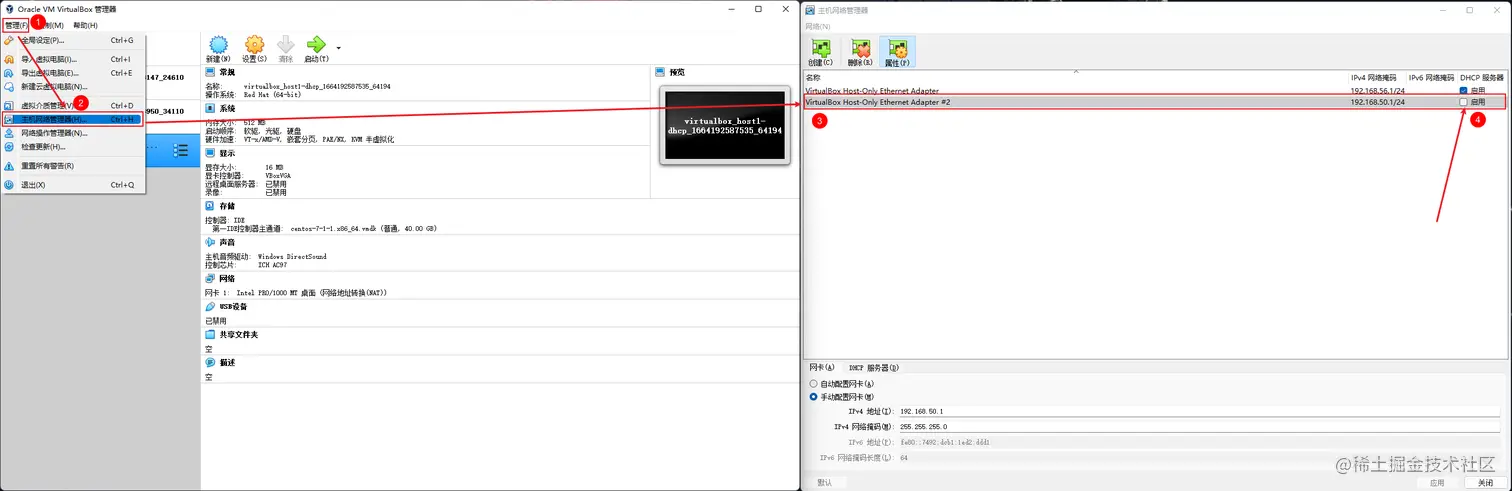The height and width of the screenshot is (491, 1512).
Task: Click the 新建(N) new VM toolbar icon
Action: [x=219, y=48]
